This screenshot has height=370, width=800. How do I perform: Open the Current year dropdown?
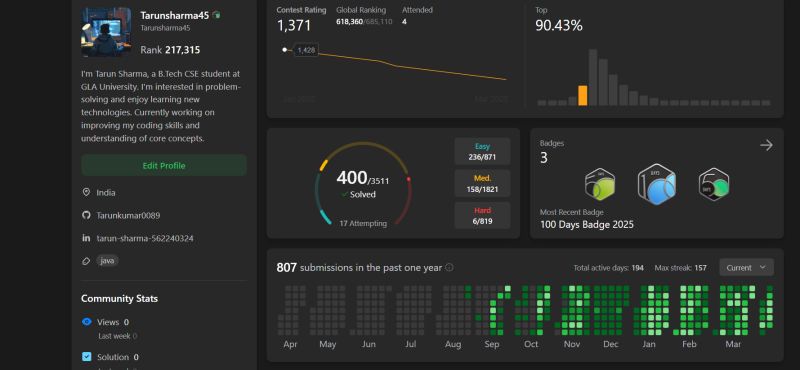[x=746, y=267]
